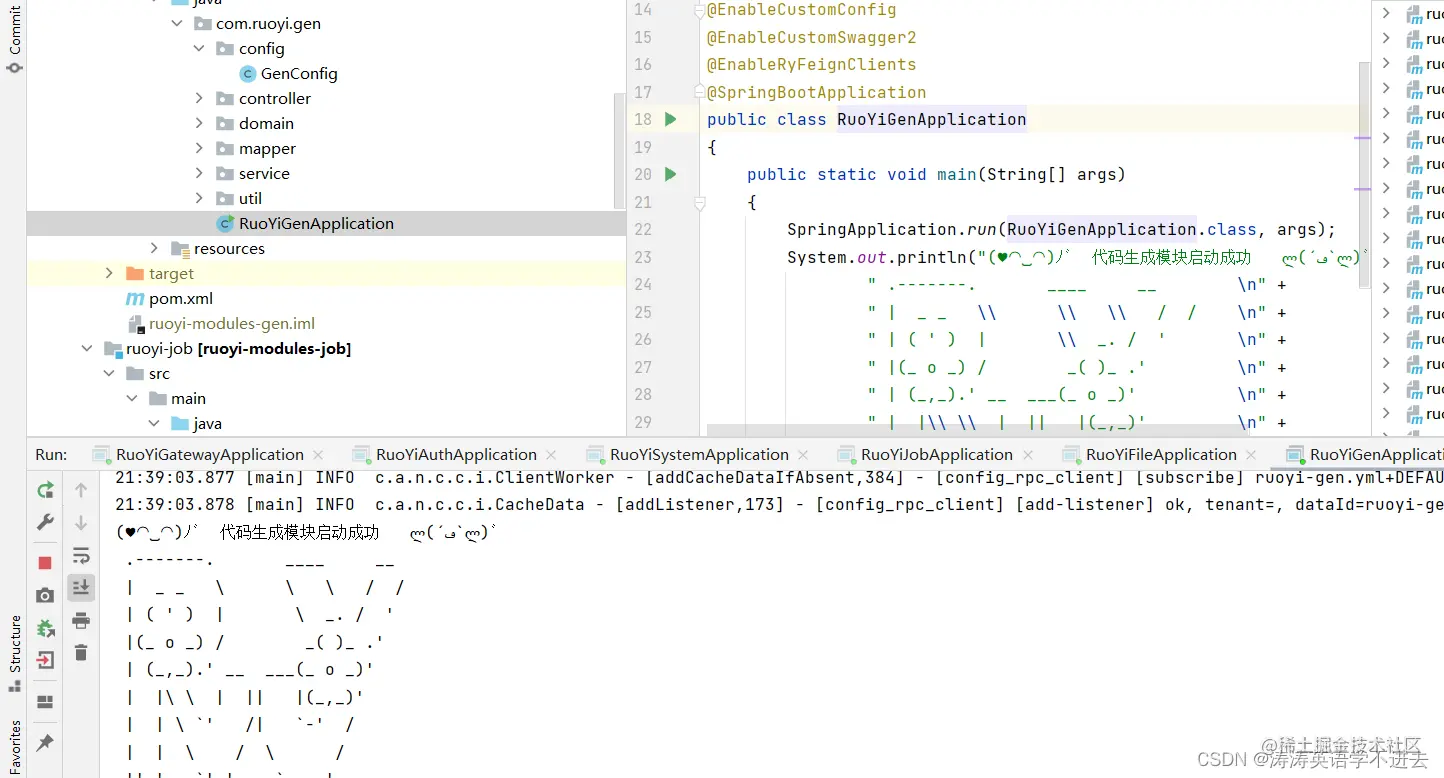Expand the target folder
This screenshot has height=778, width=1444.
point(109,273)
